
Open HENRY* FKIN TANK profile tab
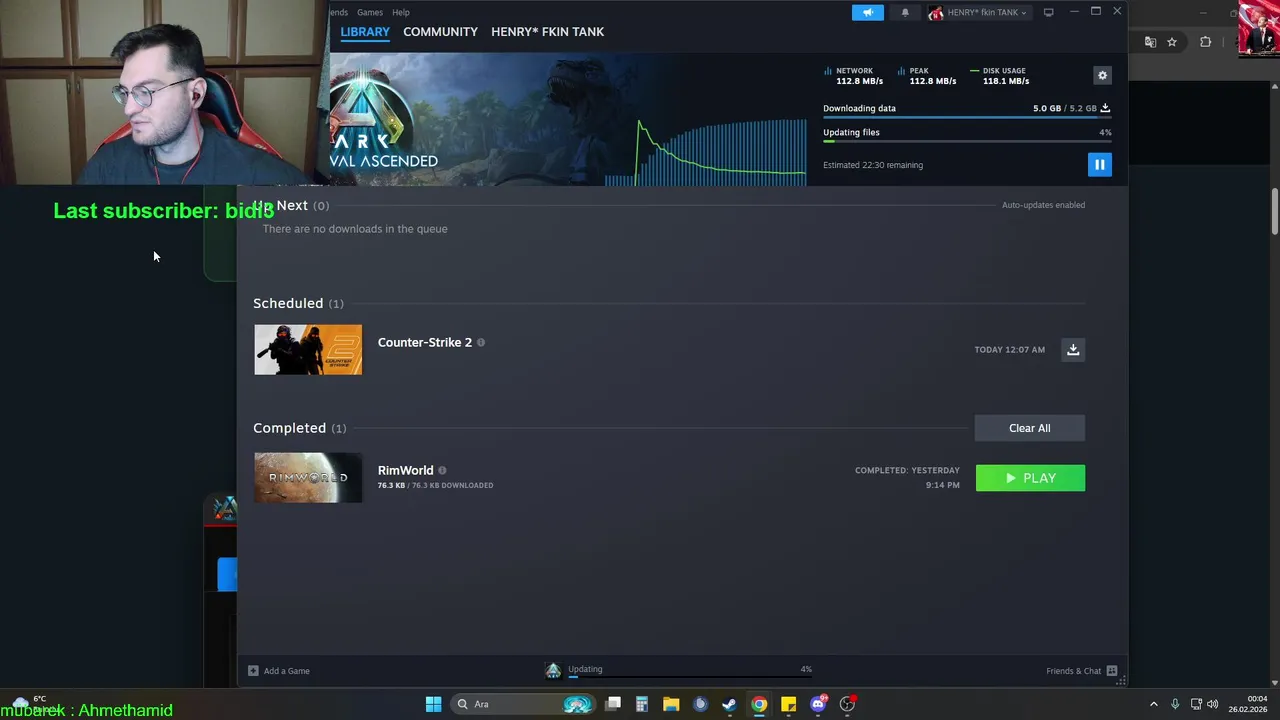(547, 32)
